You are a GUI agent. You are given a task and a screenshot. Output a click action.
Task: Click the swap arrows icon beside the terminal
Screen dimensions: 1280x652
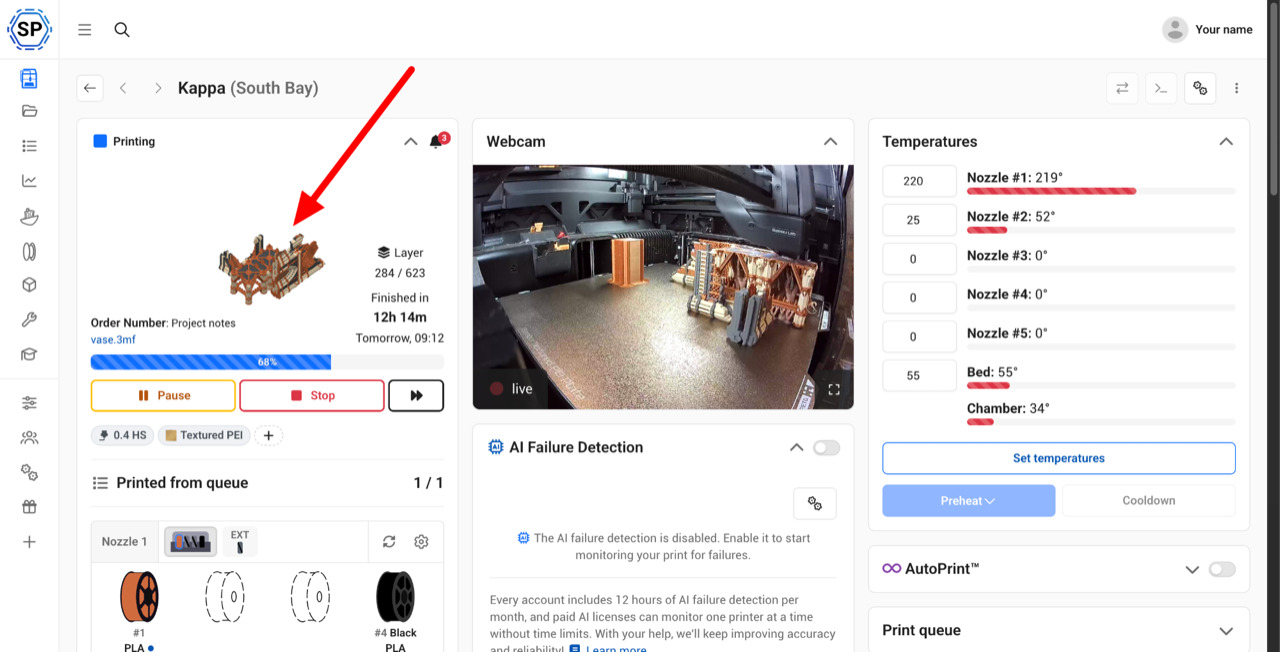[x=1122, y=88]
